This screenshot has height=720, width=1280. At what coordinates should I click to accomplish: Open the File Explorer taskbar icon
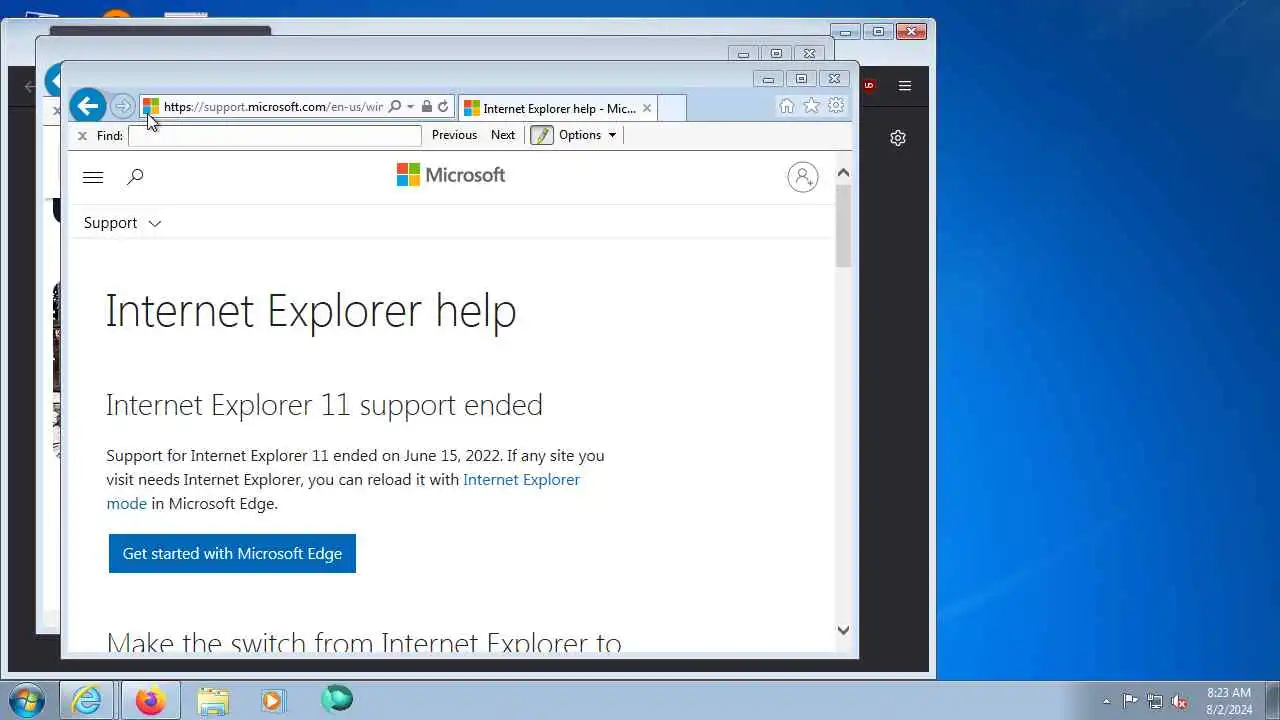tap(212, 700)
